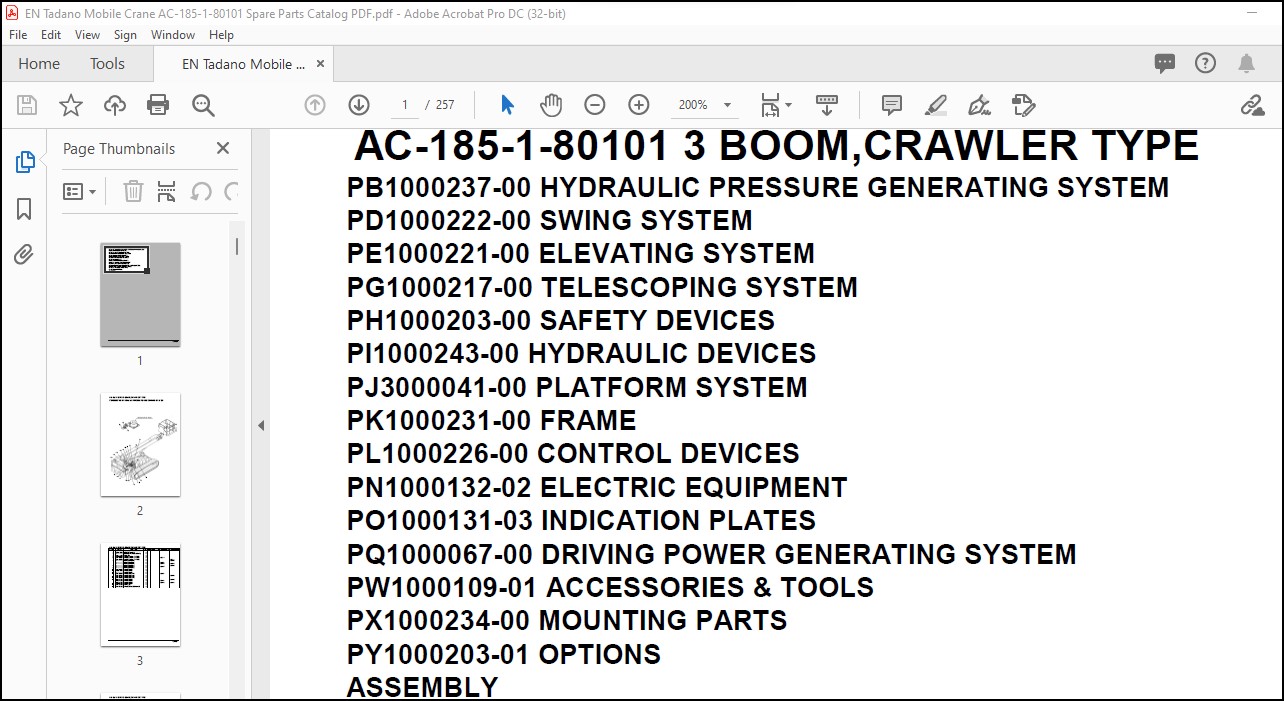This screenshot has height=701, width=1284.
Task: Open the fit page options tool
Action: tap(775, 105)
